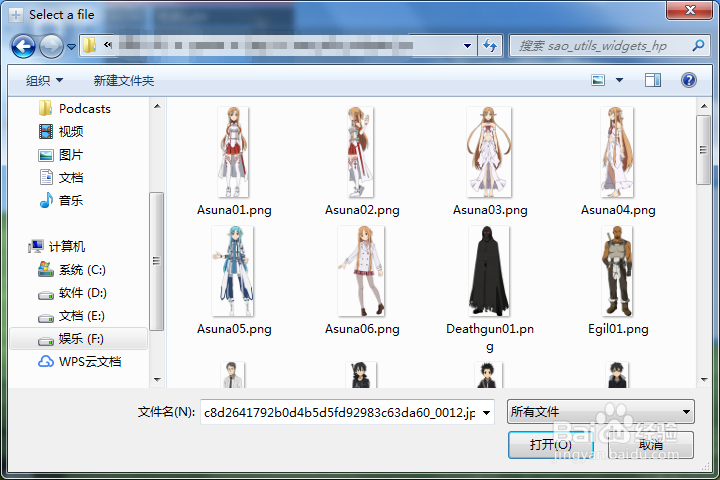Click the Deathgun01.png file name

point(490,338)
